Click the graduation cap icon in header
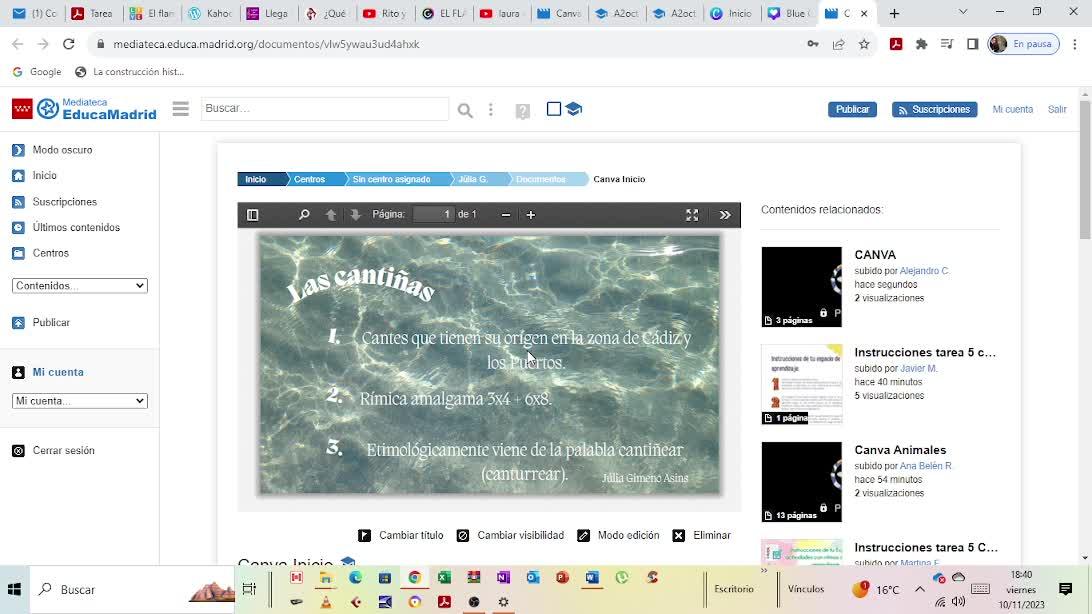This screenshot has height=614, width=1092. click(574, 109)
